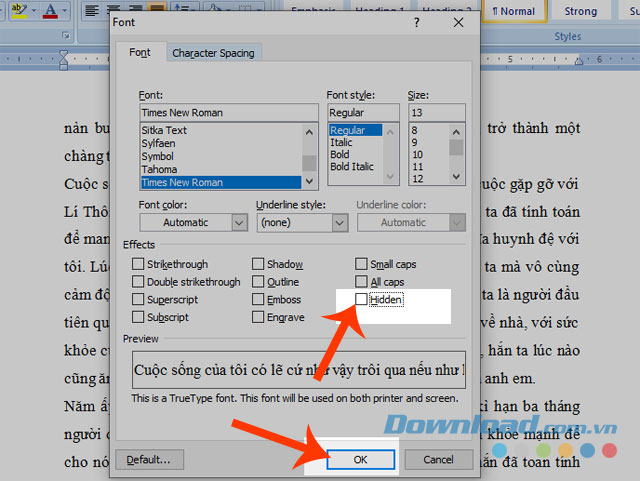Check the Small caps checkbox
This screenshot has height=481, width=640.
pyautogui.click(x=361, y=264)
